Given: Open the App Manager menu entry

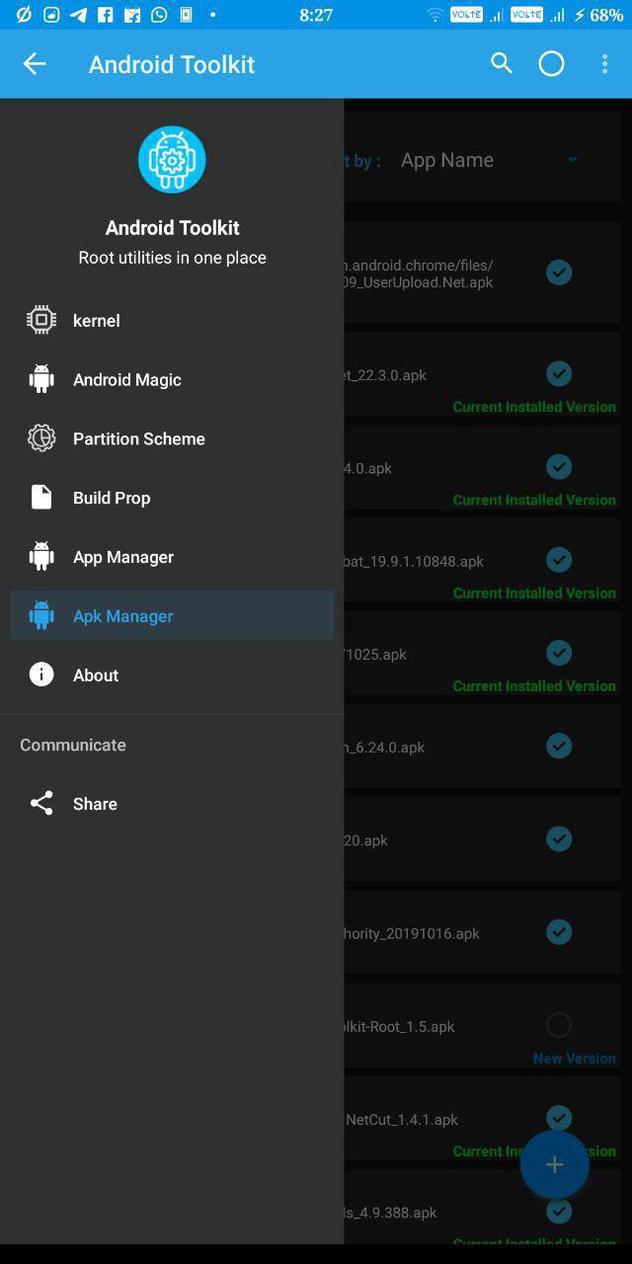Looking at the screenshot, I should click(172, 556).
